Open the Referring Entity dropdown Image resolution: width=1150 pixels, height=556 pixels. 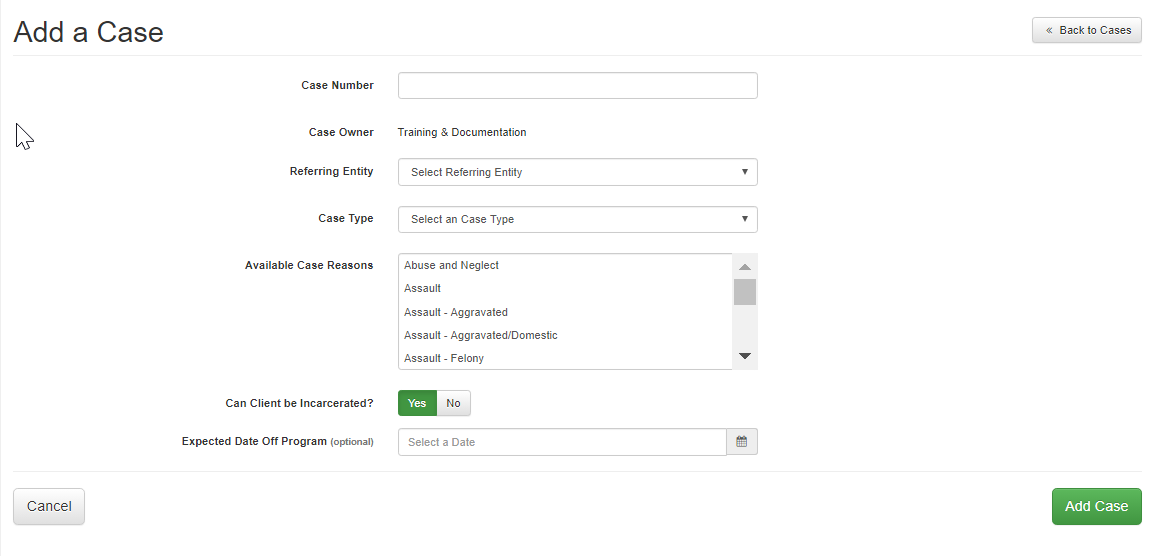577,172
